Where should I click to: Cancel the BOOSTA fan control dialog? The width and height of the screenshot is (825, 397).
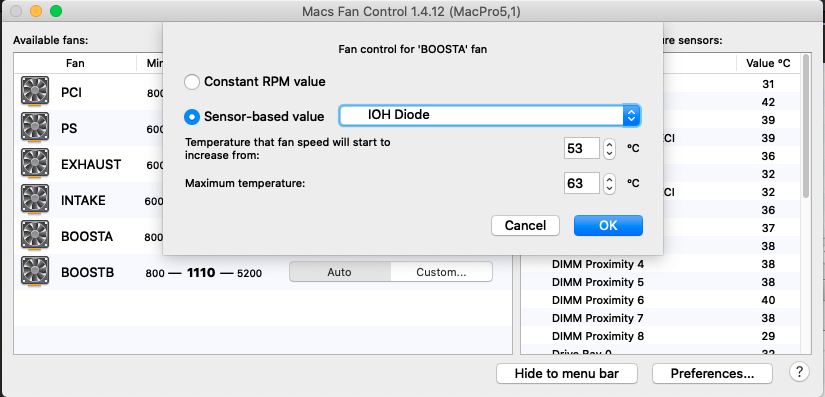coord(525,226)
